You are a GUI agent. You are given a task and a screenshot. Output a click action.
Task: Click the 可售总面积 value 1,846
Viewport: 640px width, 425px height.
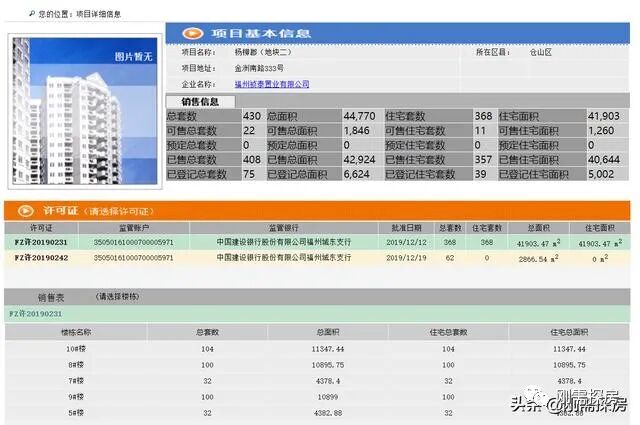click(x=356, y=131)
